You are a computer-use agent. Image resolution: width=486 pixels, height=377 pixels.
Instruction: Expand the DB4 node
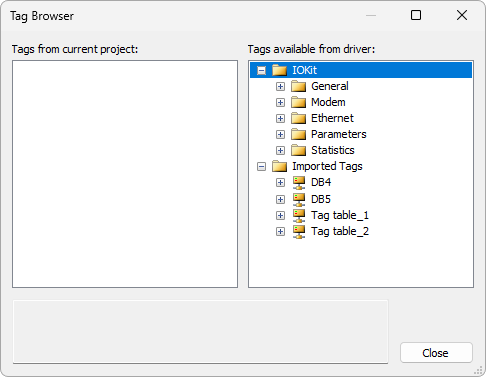280,182
